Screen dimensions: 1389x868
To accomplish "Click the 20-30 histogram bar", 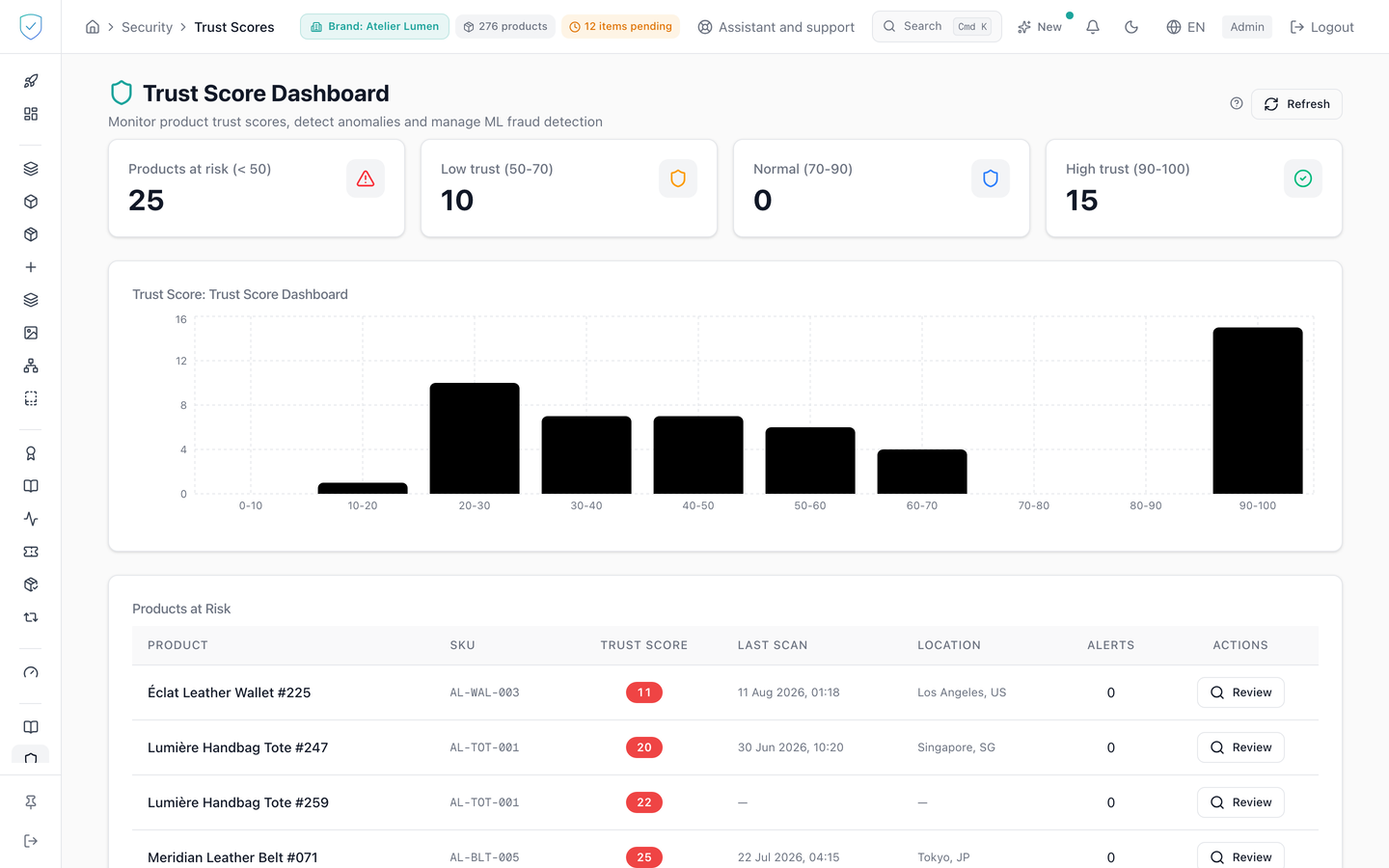I will tap(475, 439).
